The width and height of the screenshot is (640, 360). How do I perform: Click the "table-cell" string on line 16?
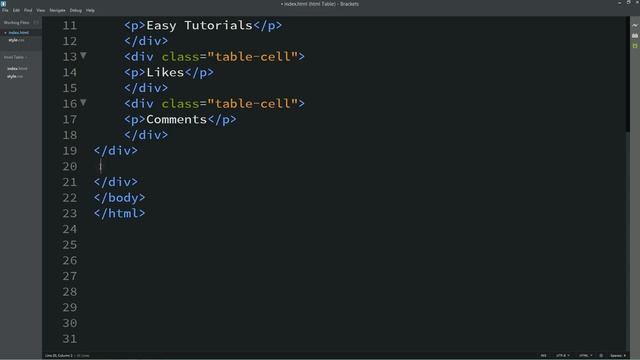pyautogui.click(x=253, y=103)
